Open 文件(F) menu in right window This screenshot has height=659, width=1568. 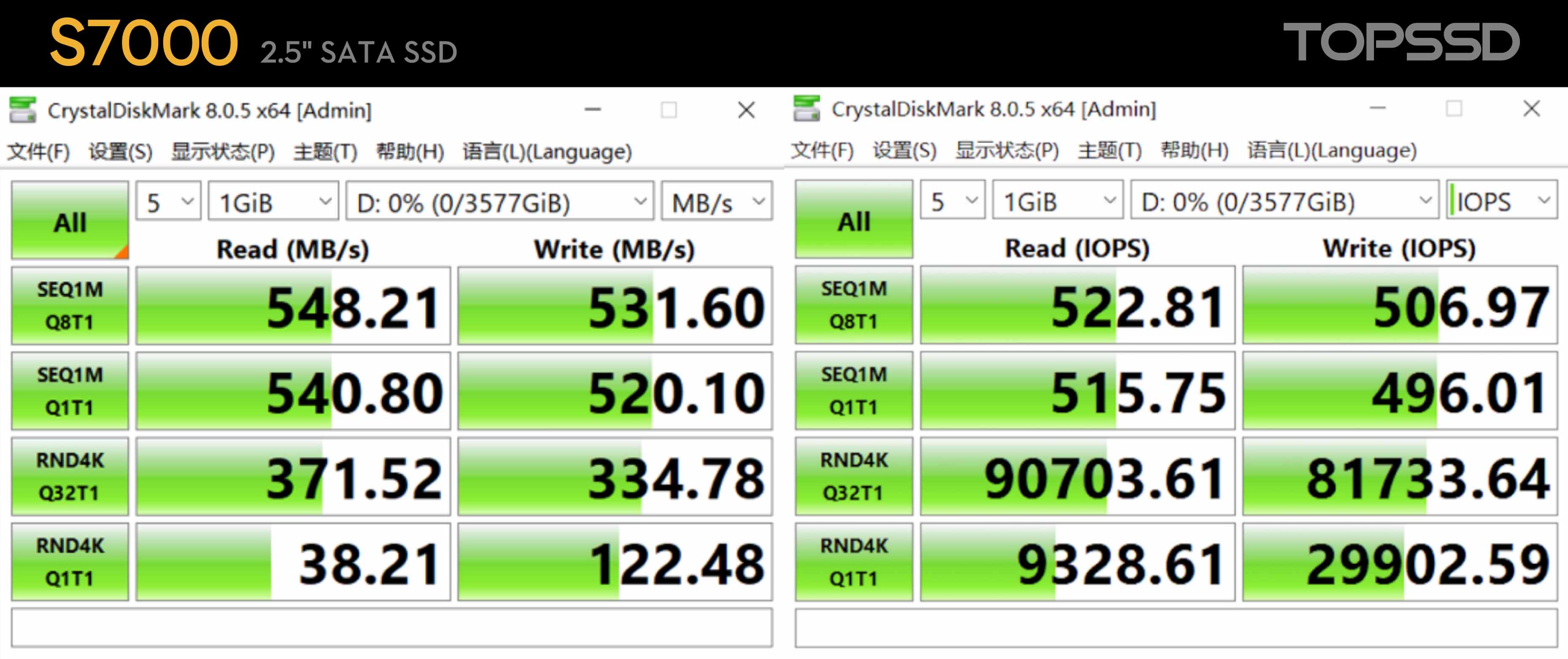[822, 150]
